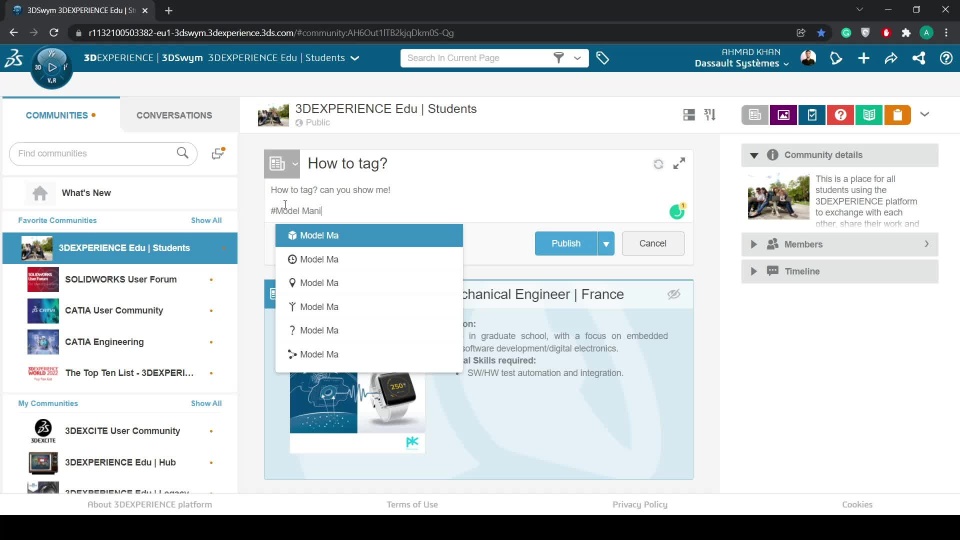
Task: Click the plus add icon in top bar
Action: point(863,58)
